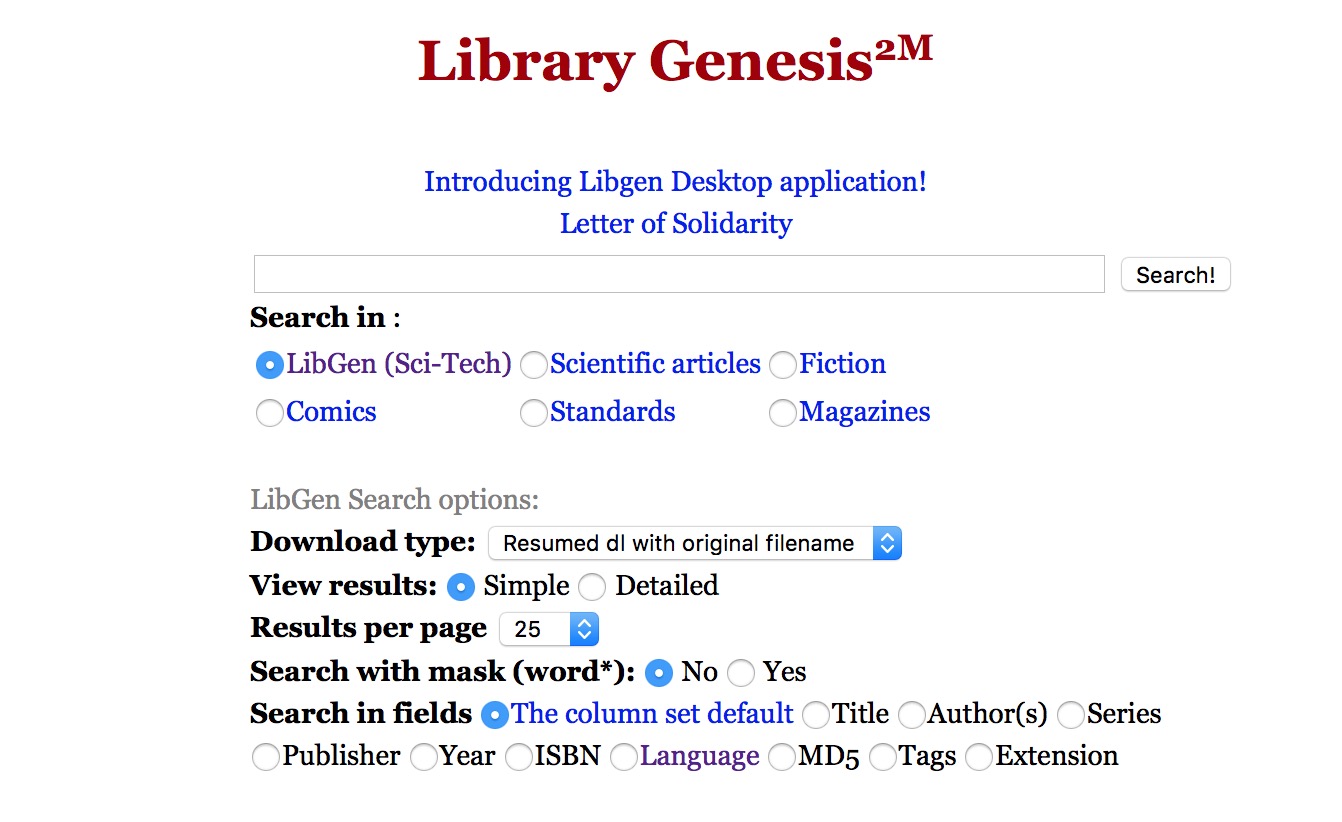
Task: Select the Scientific articles radio button
Action: point(534,366)
